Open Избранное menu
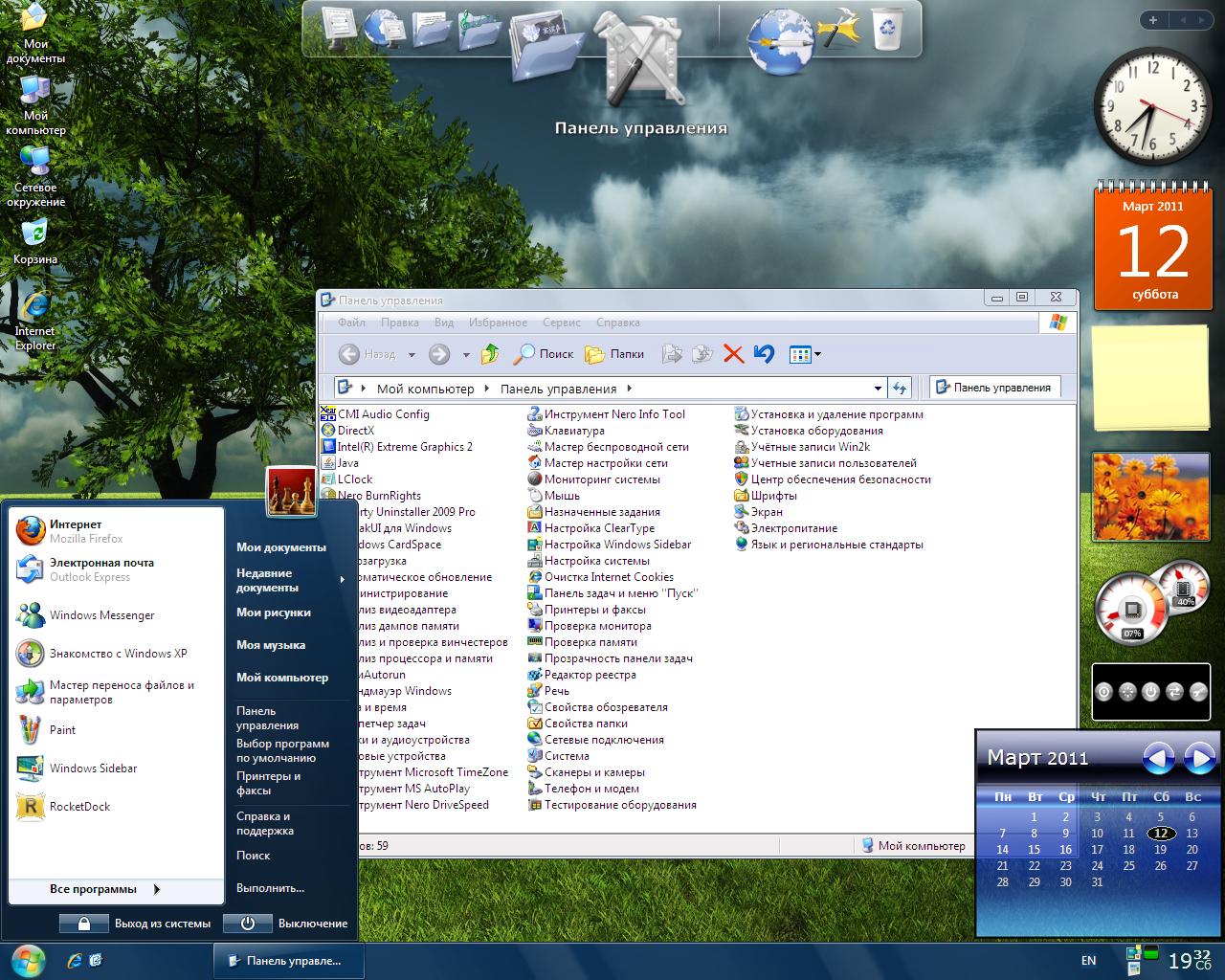1225x980 pixels. click(498, 323)
